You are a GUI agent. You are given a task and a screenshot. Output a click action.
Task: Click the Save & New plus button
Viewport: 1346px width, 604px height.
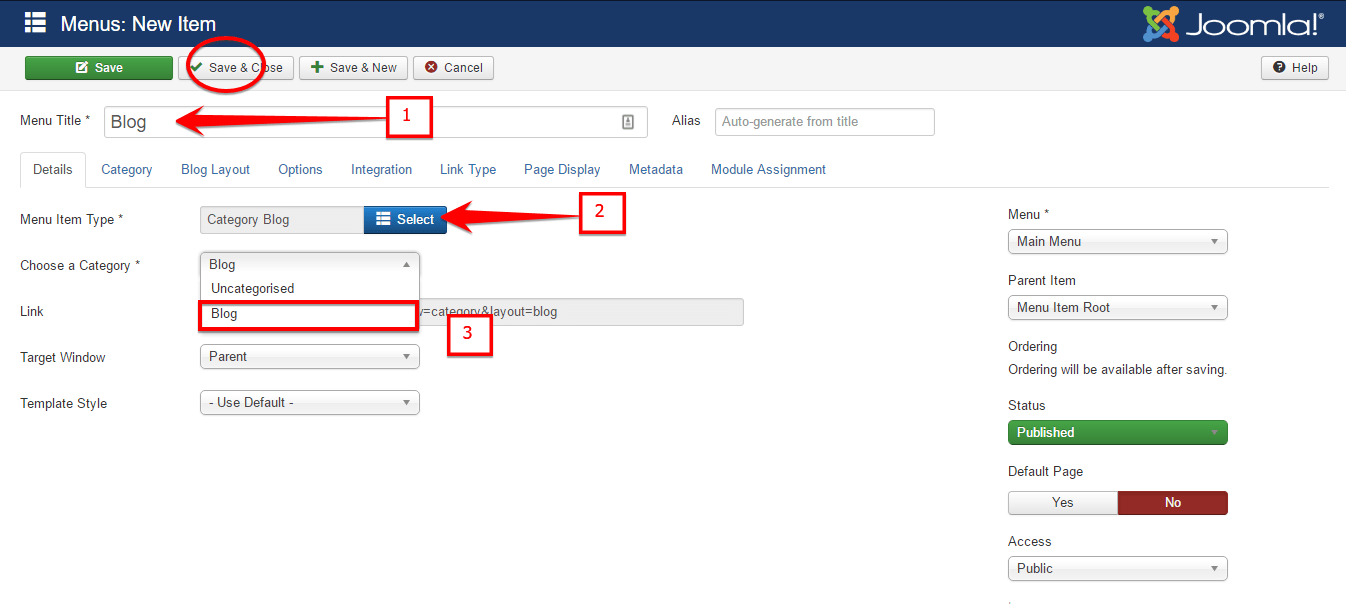tap(353, 68)
